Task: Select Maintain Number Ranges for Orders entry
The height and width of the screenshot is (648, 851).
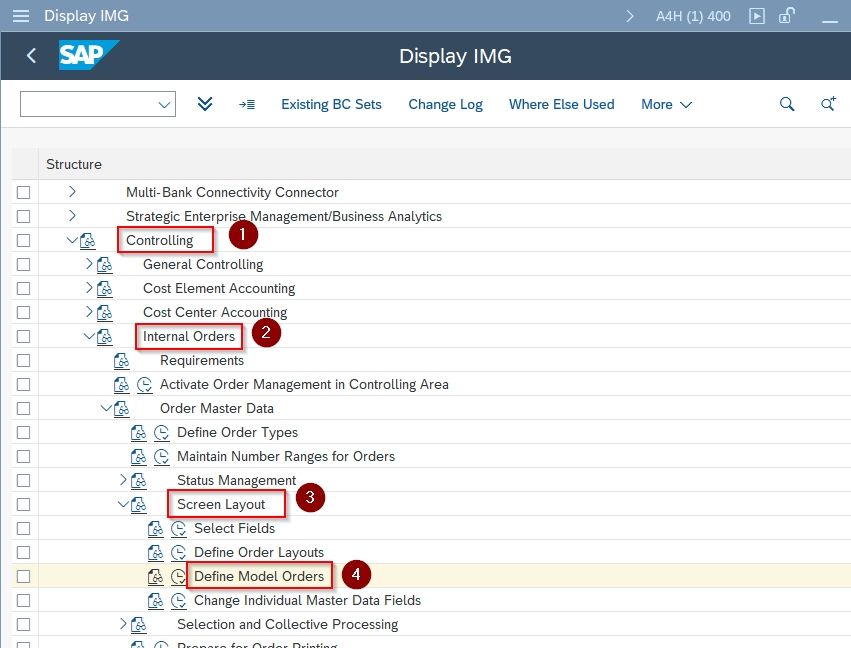Action: (x=285, y=456)
